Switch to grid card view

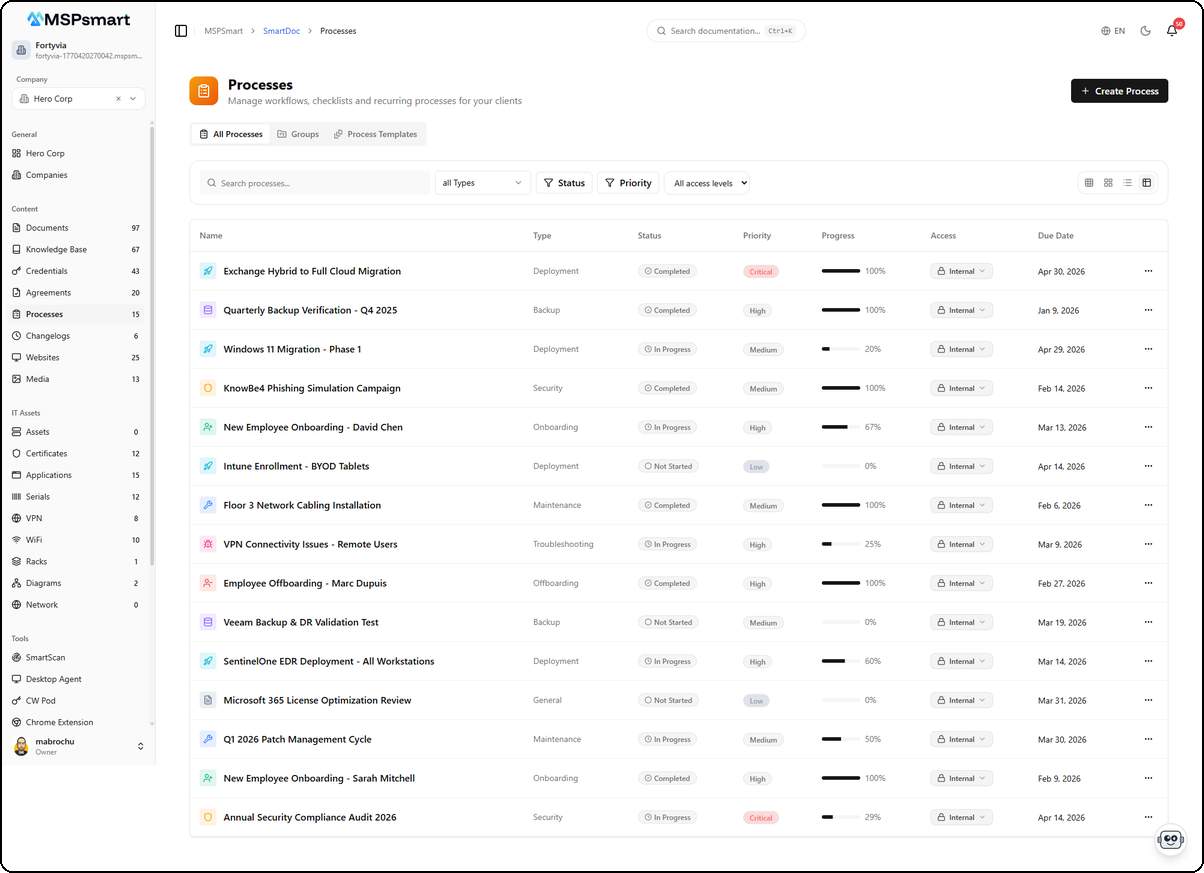(1108, 183)
